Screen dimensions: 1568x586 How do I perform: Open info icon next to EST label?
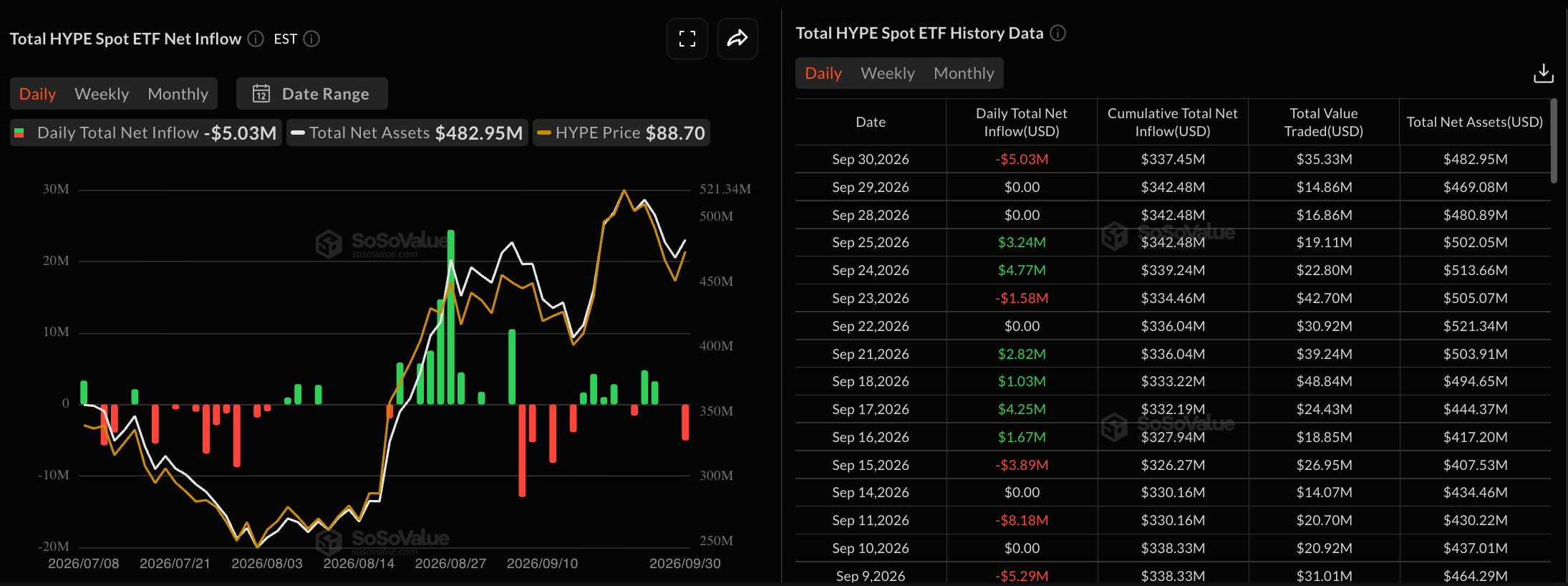coord(311,39)
